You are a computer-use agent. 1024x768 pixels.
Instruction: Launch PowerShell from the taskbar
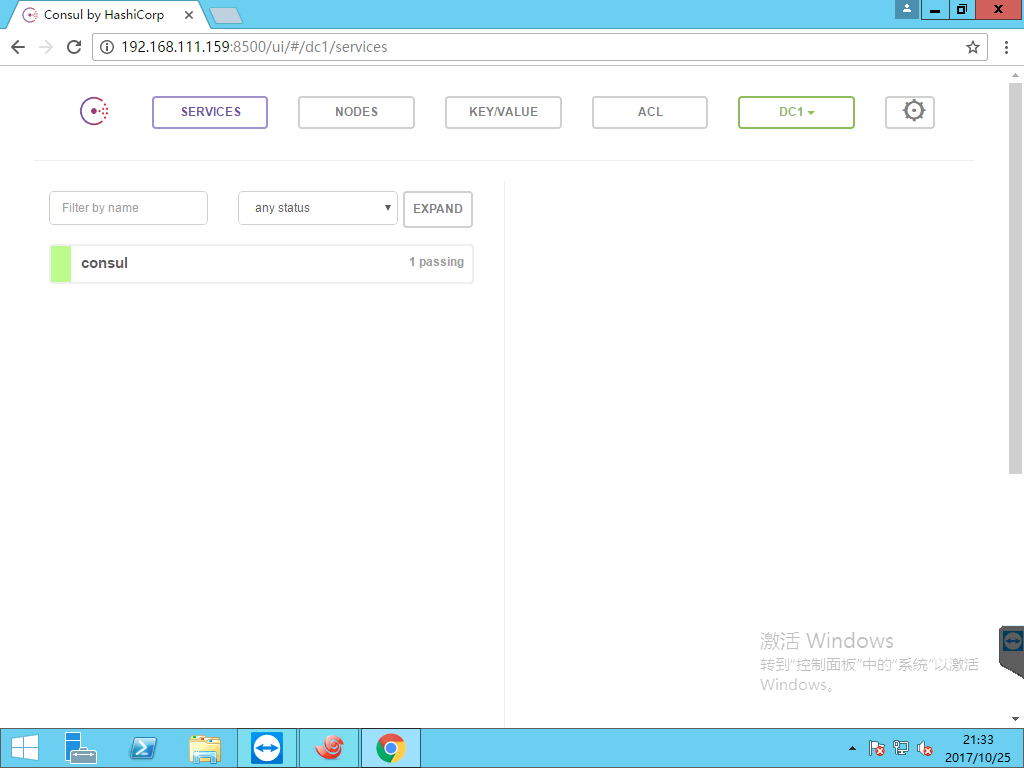point(144,748)
